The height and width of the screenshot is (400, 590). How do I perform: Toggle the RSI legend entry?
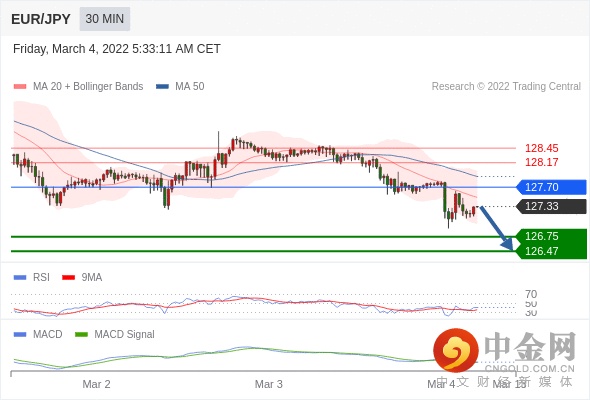pos(32,277)
